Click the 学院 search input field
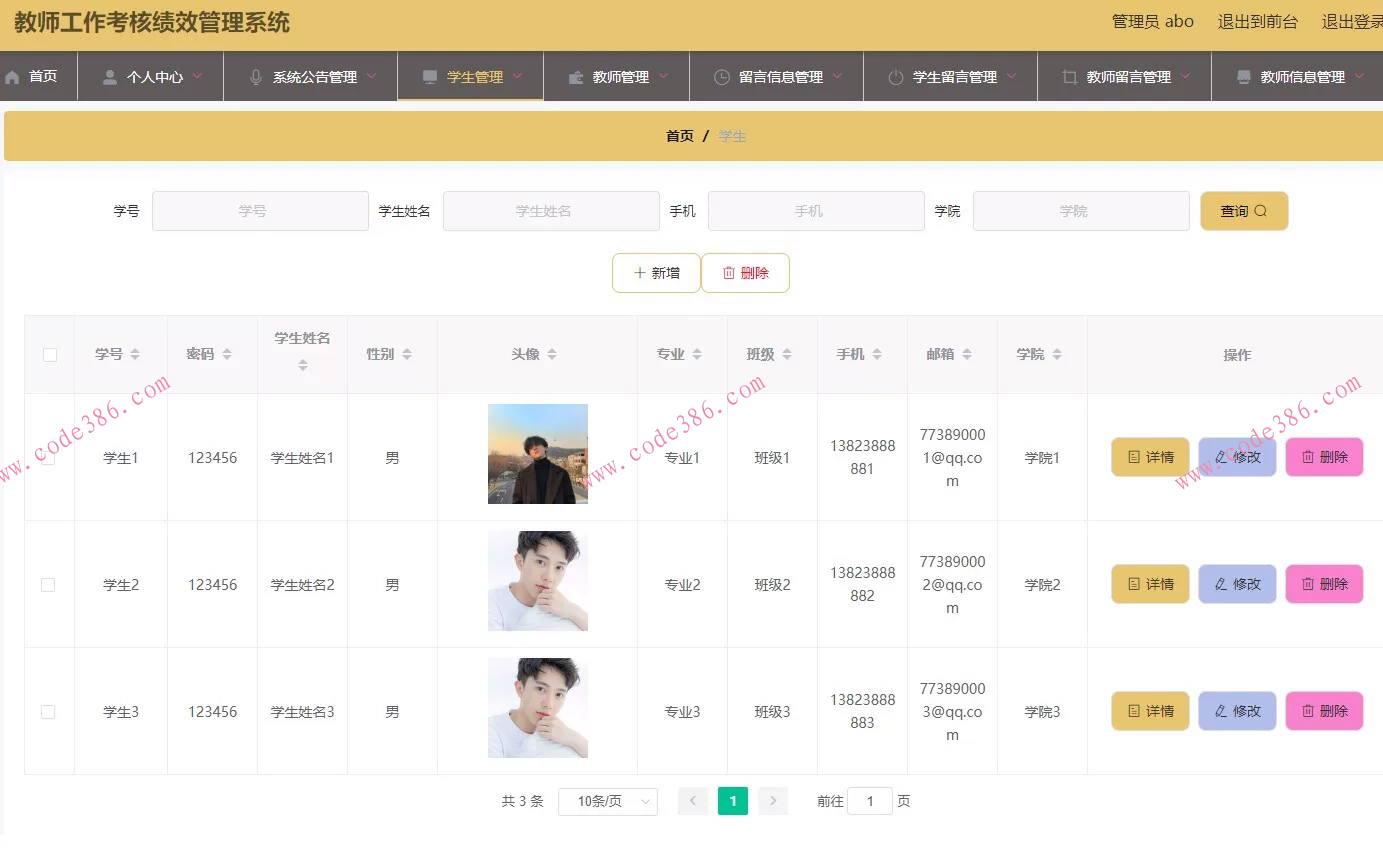 tap(1081, 211)
